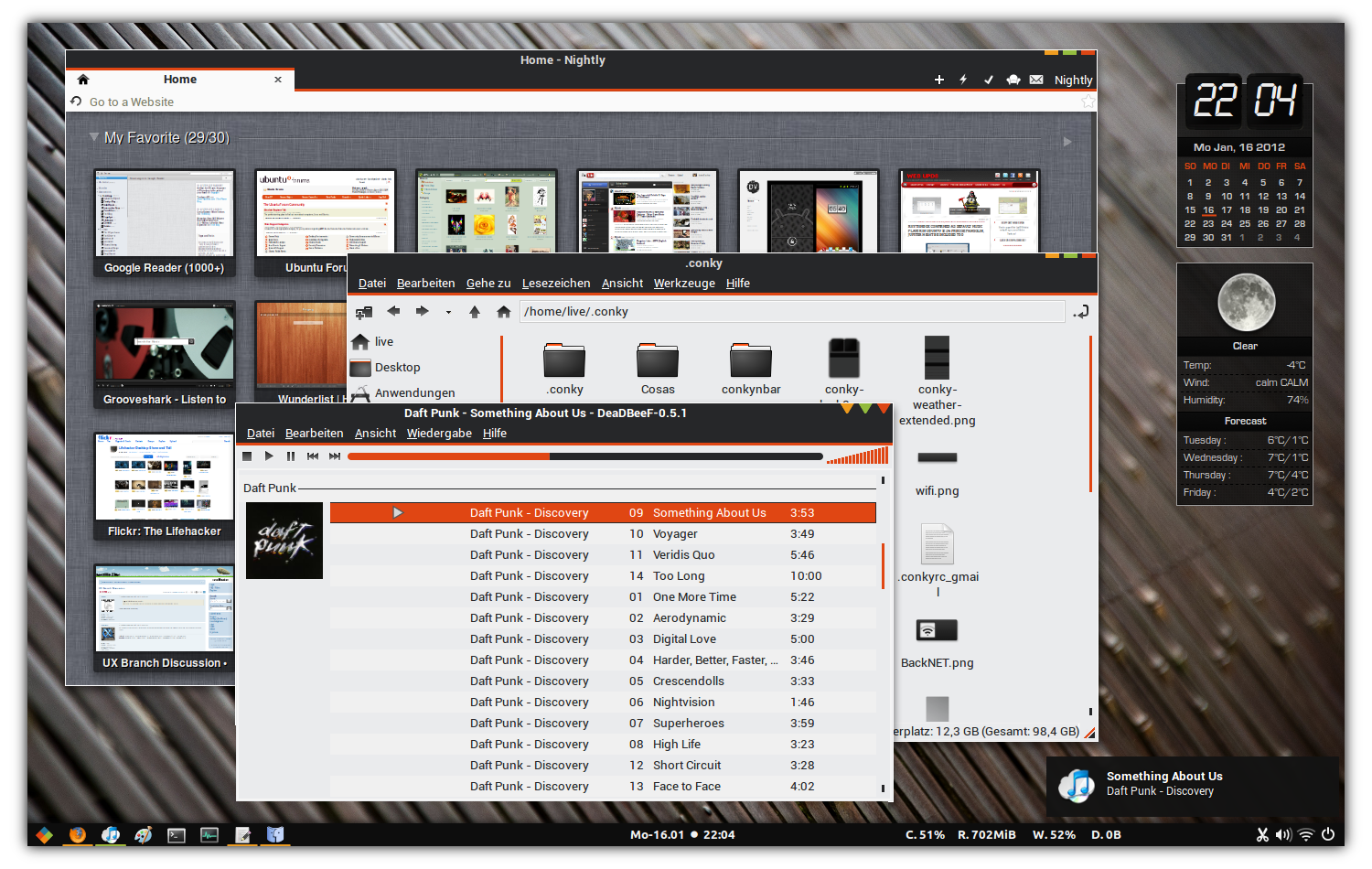Open Gehe zu menu in file manager
Image resolution: width=1372 pixels, height=869 pixels.
[488, 284]
